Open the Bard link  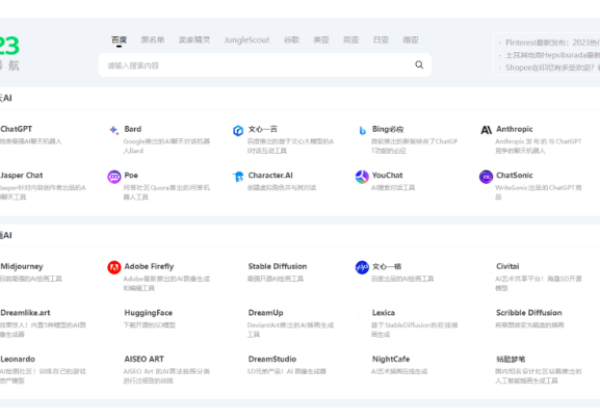(133, 129)
